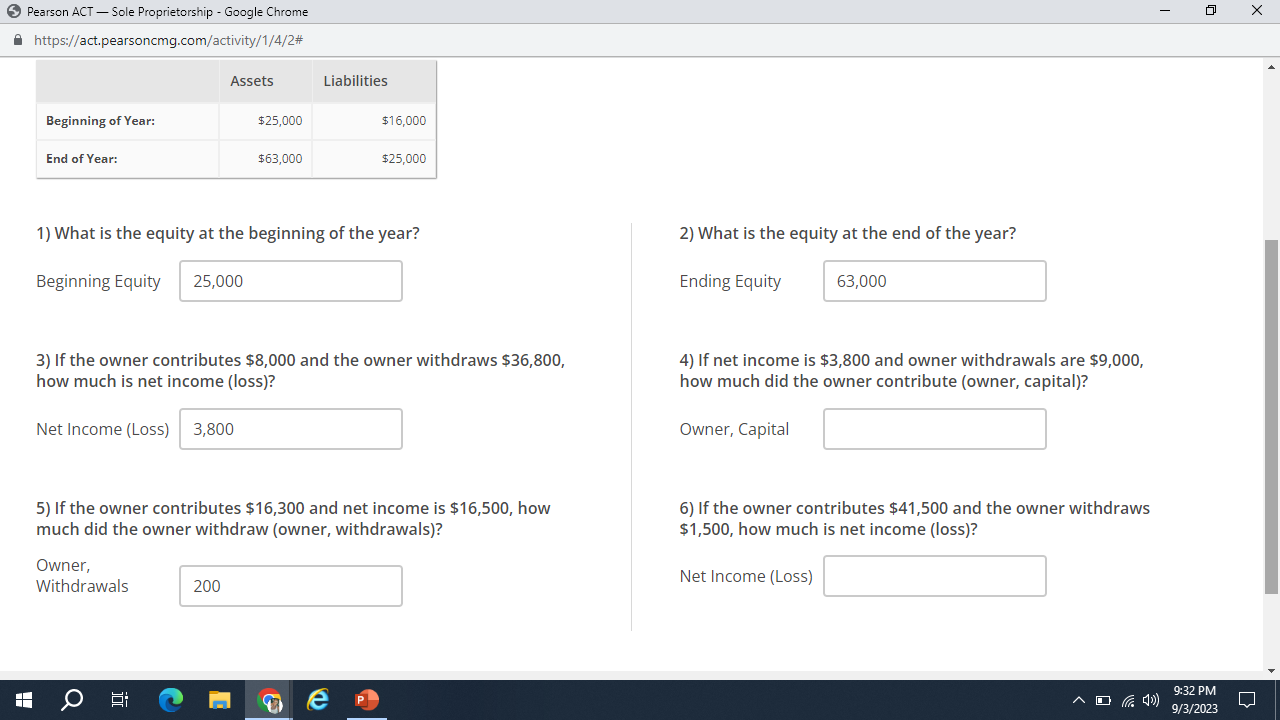Click the Owner, Withdrawals answer field
The width and height of the screenshot is (1280, 720).
click(x=290, y=586)
